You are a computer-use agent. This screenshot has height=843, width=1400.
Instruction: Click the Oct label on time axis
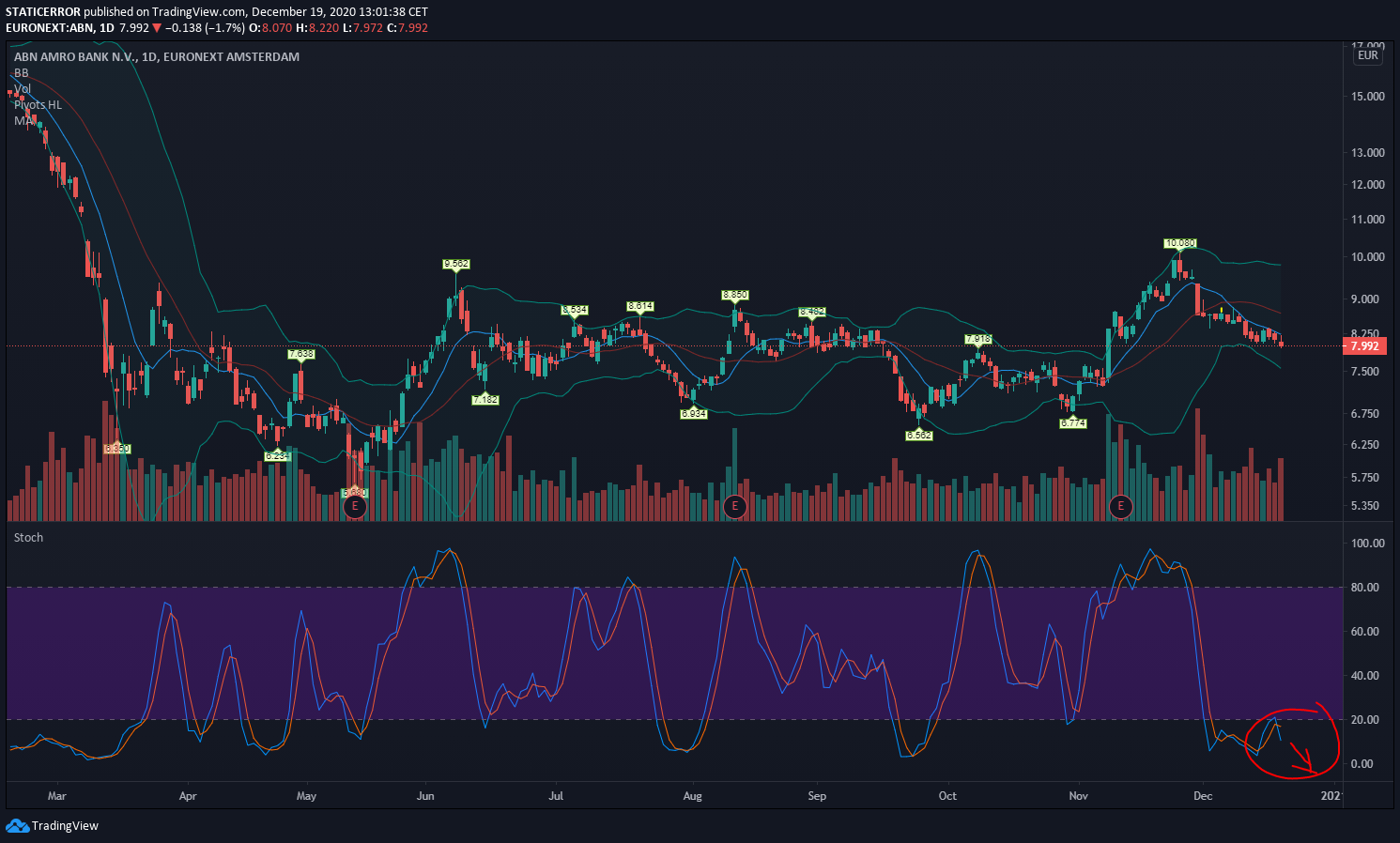(x=947, y=796)
